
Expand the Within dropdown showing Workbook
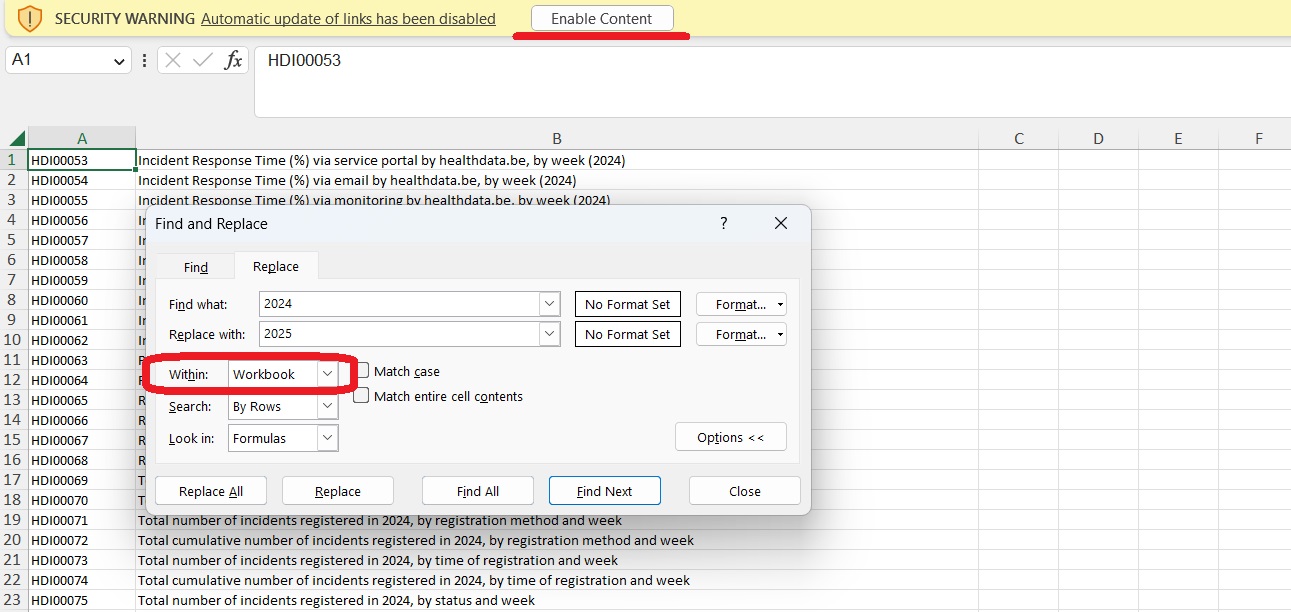coord(327,374)
